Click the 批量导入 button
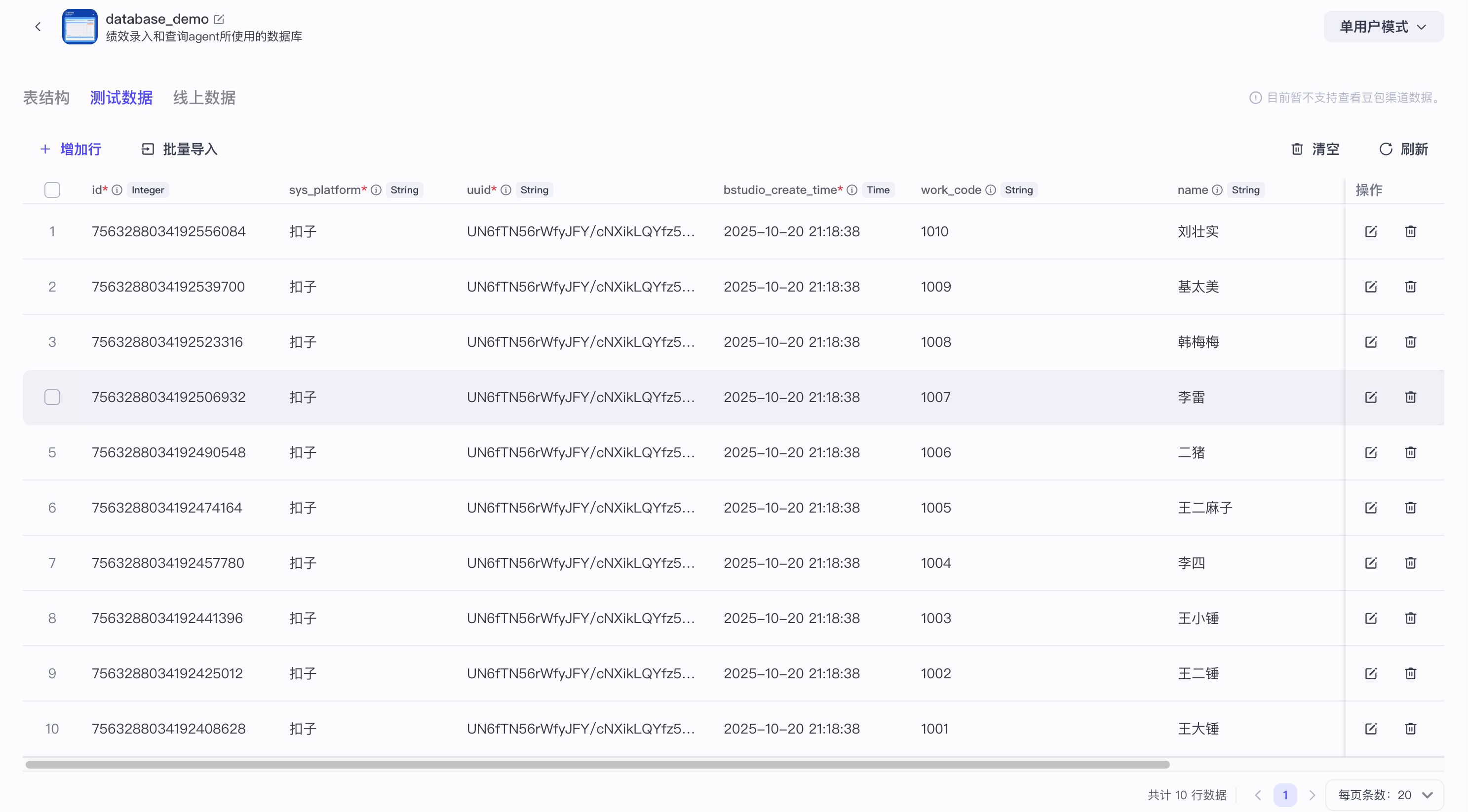 [x=179, y=149]
